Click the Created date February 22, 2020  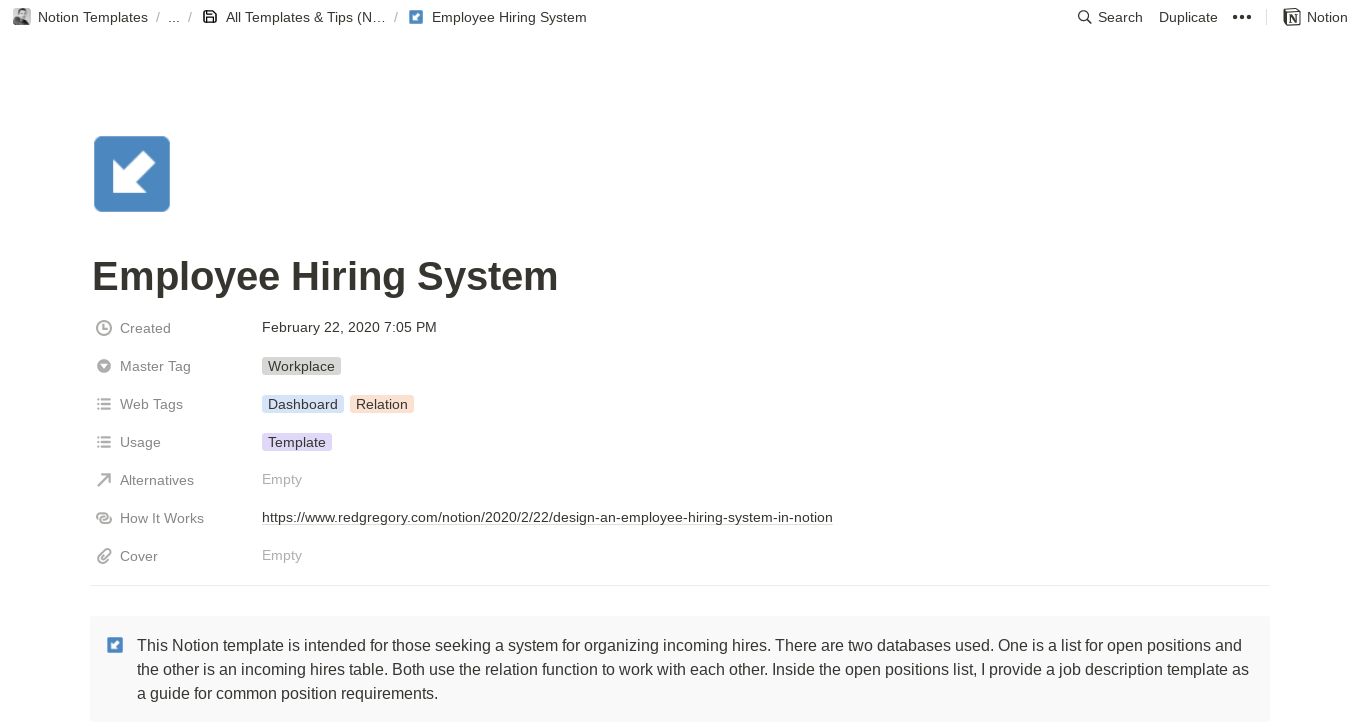349,327
